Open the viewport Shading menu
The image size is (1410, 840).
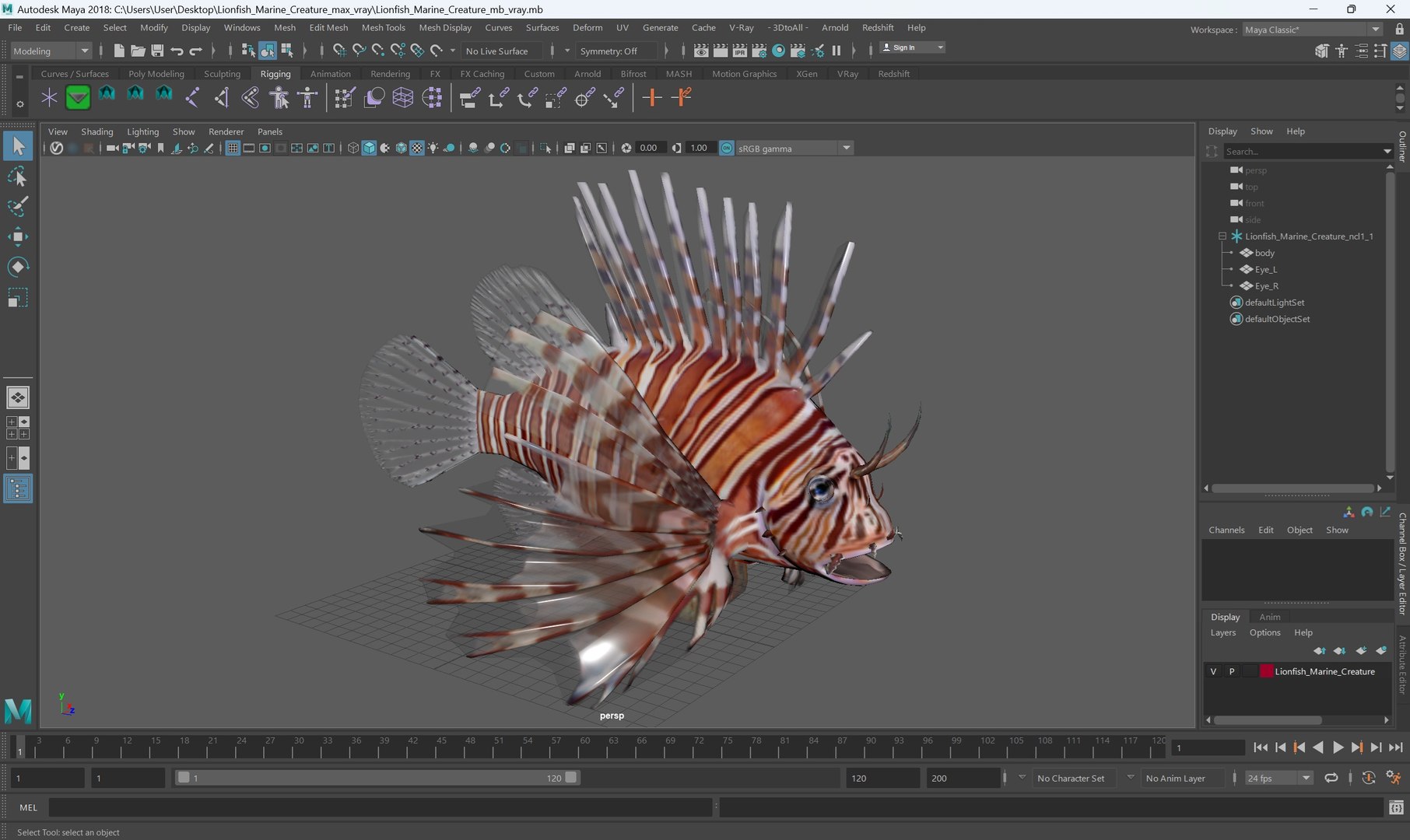[97, 131]
